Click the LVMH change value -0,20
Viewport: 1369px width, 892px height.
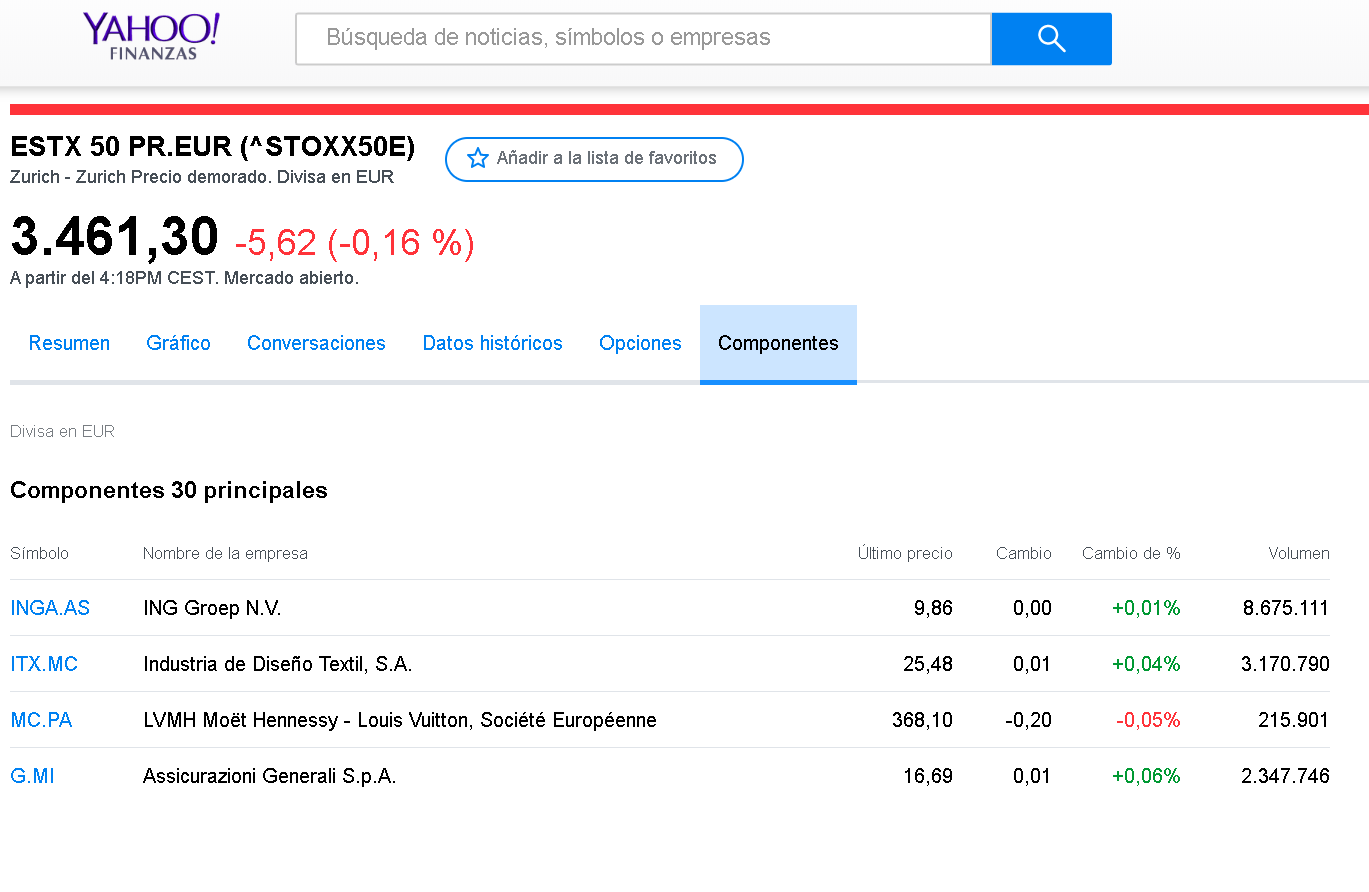pos(1029,720)
